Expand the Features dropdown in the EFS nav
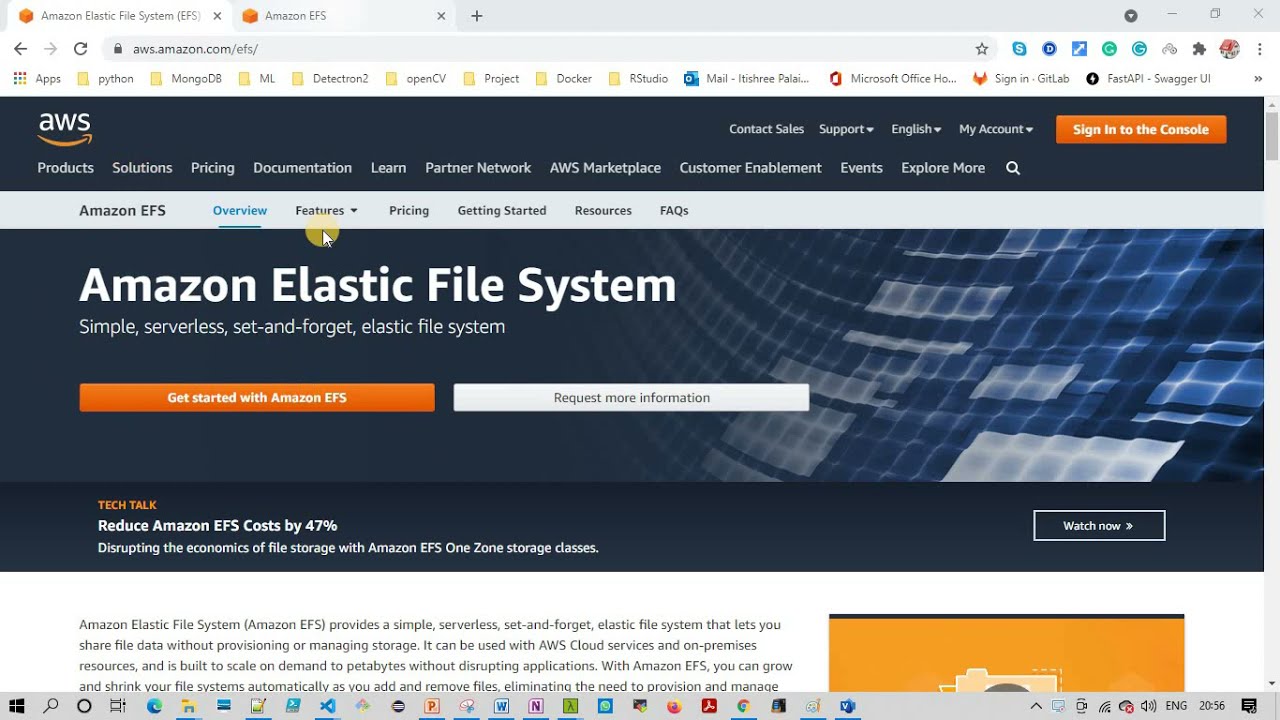Viewport: 1280px width, 720px height. pyautogui.click(x=326, y=210)
